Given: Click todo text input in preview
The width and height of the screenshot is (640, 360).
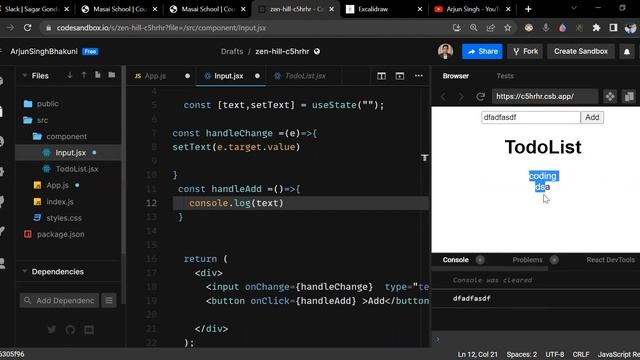Looking at the screenshot, I should click(531, 118).
